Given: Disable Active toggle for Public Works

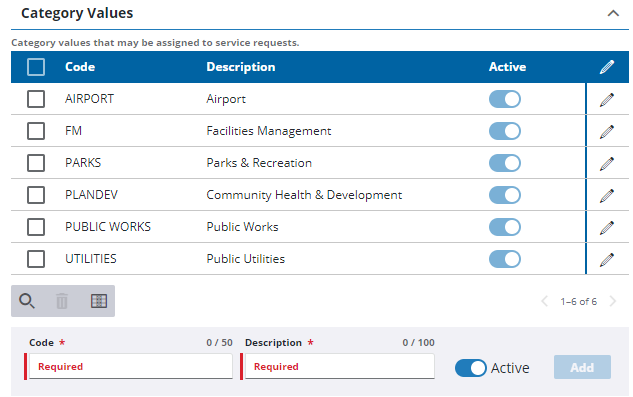Looking at the screenshot, I should point(505,227).
